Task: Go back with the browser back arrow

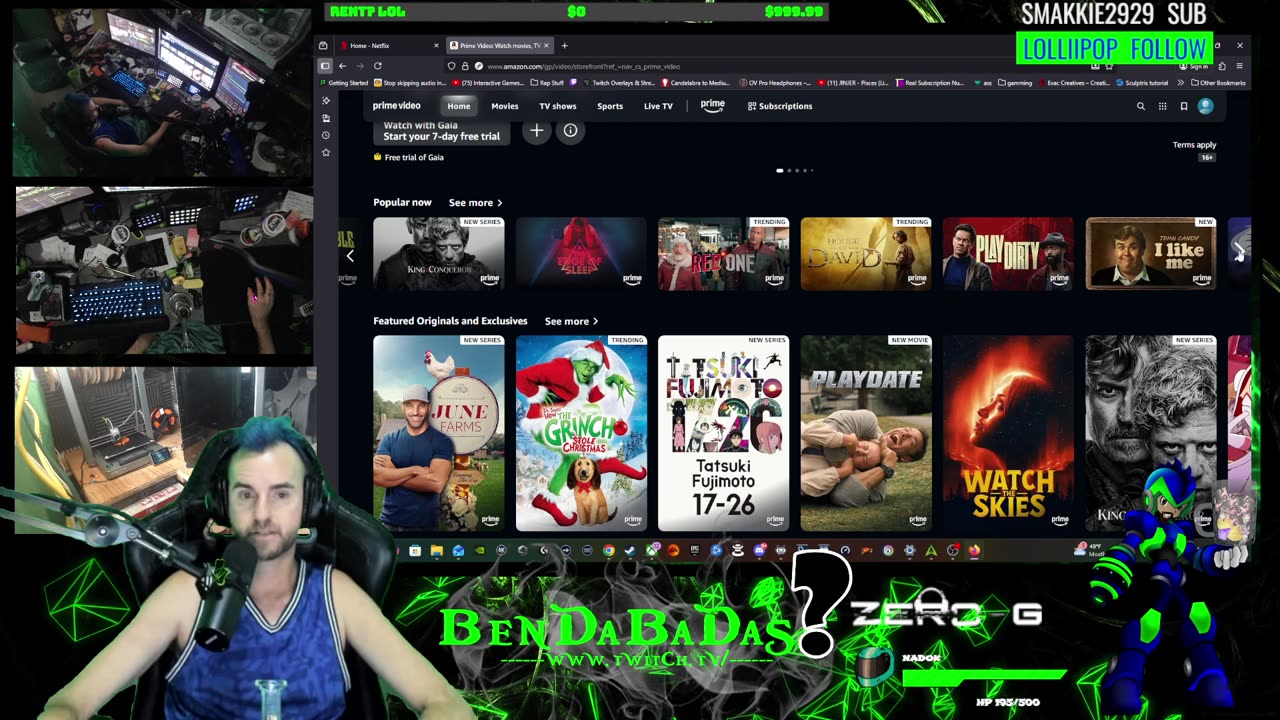Action: [342, 66]
